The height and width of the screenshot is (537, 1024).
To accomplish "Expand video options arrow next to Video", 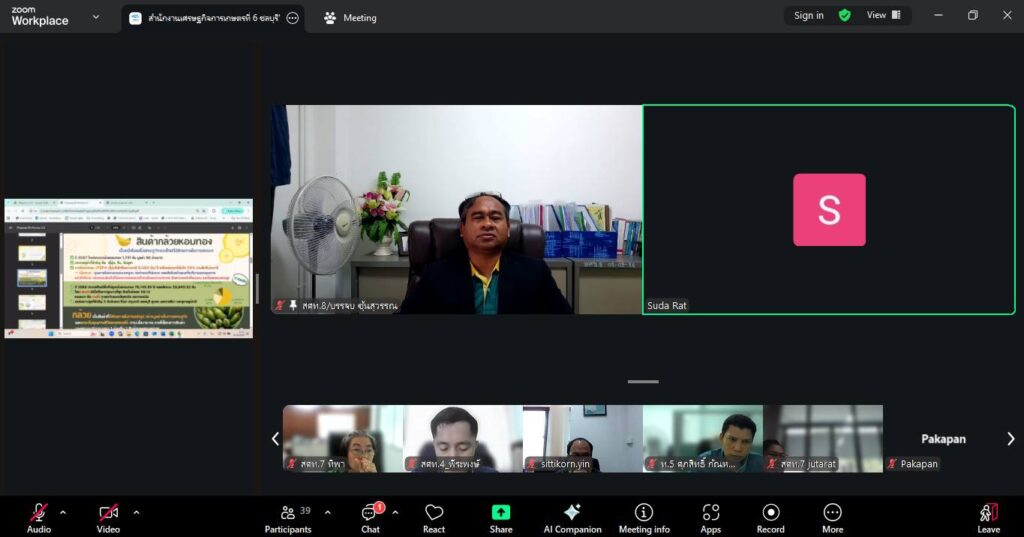I will coord(136,512).
